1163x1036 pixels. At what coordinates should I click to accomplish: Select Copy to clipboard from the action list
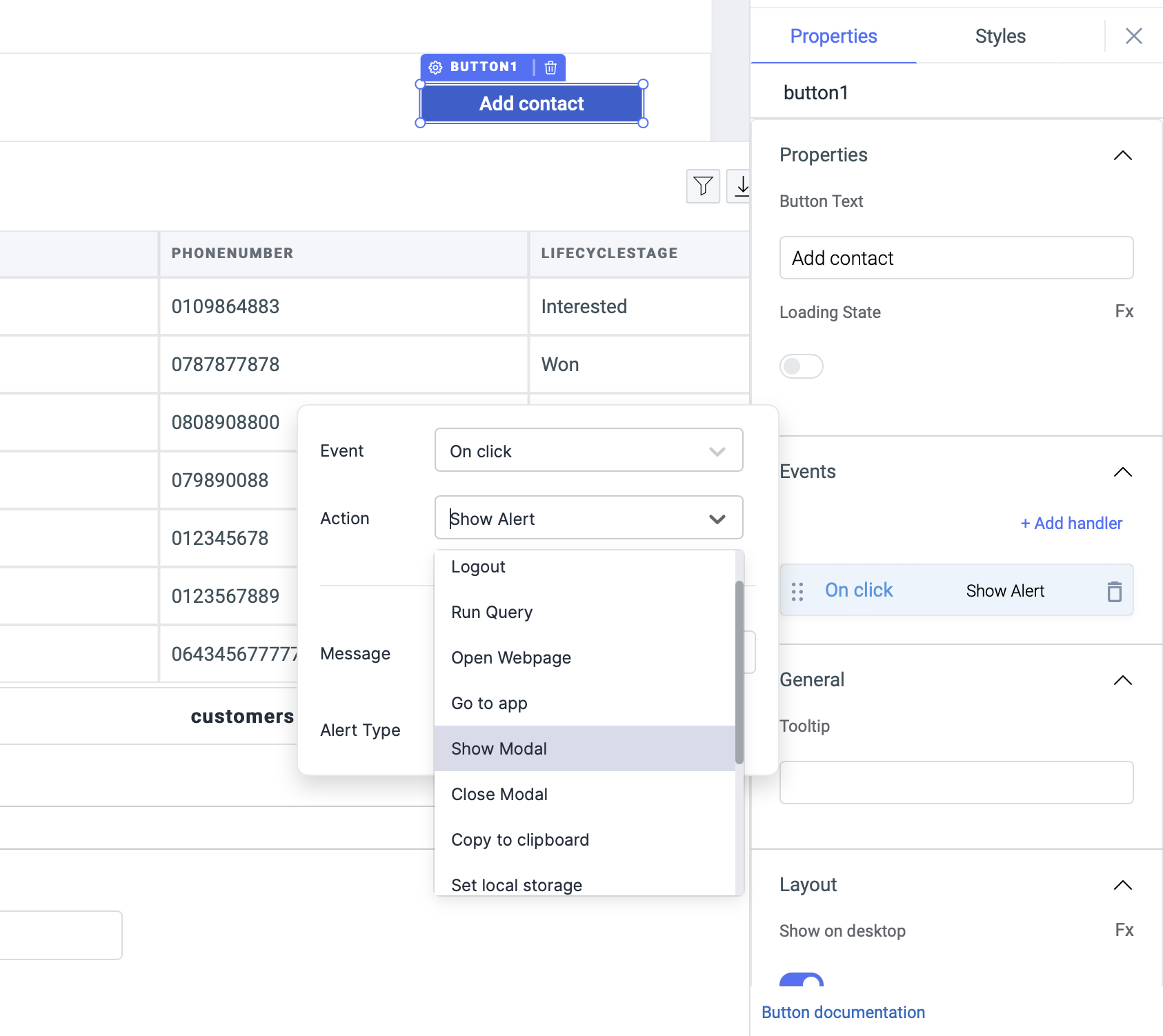pos(519,839)
